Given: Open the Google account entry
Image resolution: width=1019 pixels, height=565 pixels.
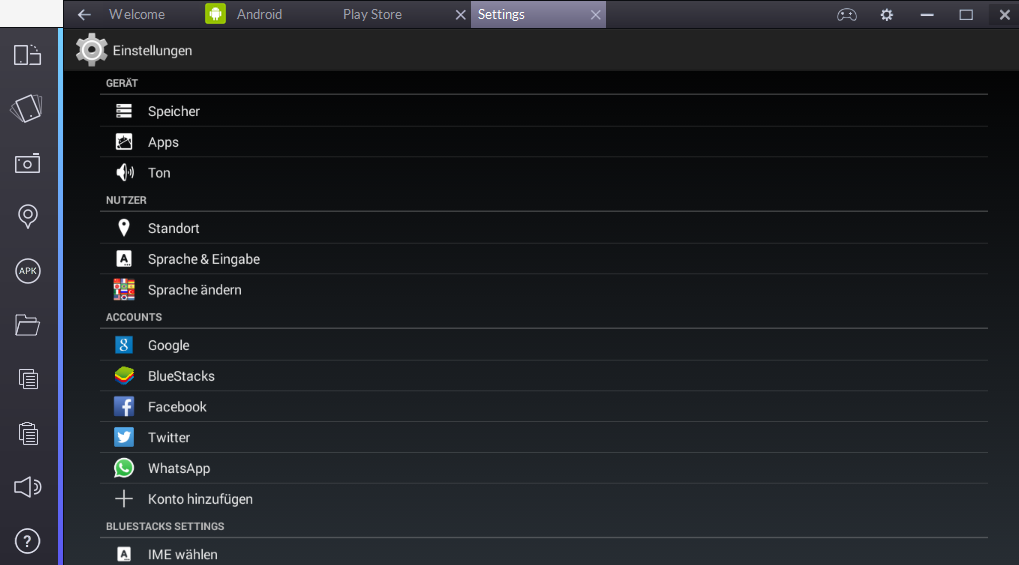Looking at the screenshot, I should click(x=544, y=345).
